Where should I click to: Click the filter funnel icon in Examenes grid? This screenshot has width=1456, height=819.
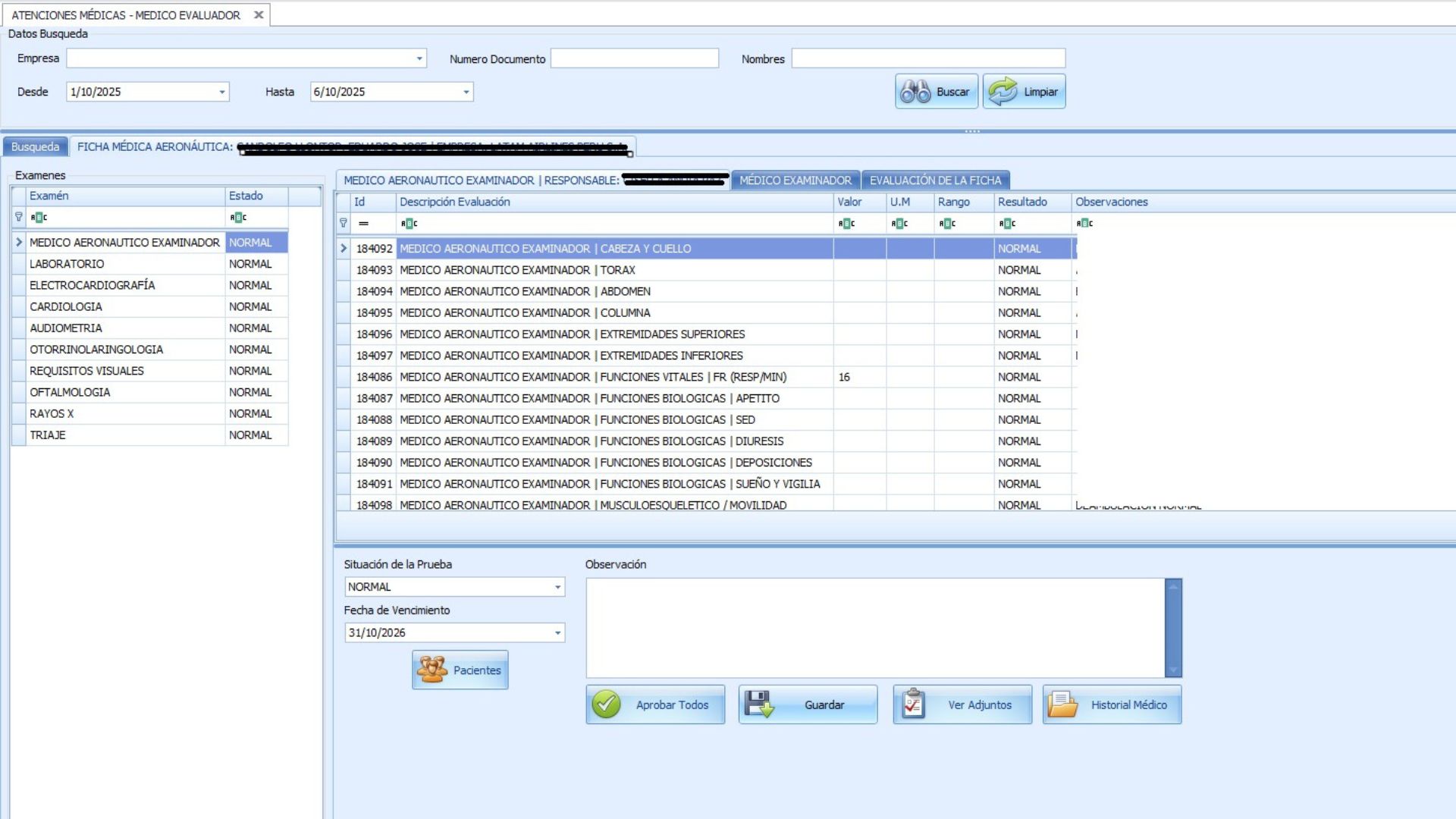(19, 217)
